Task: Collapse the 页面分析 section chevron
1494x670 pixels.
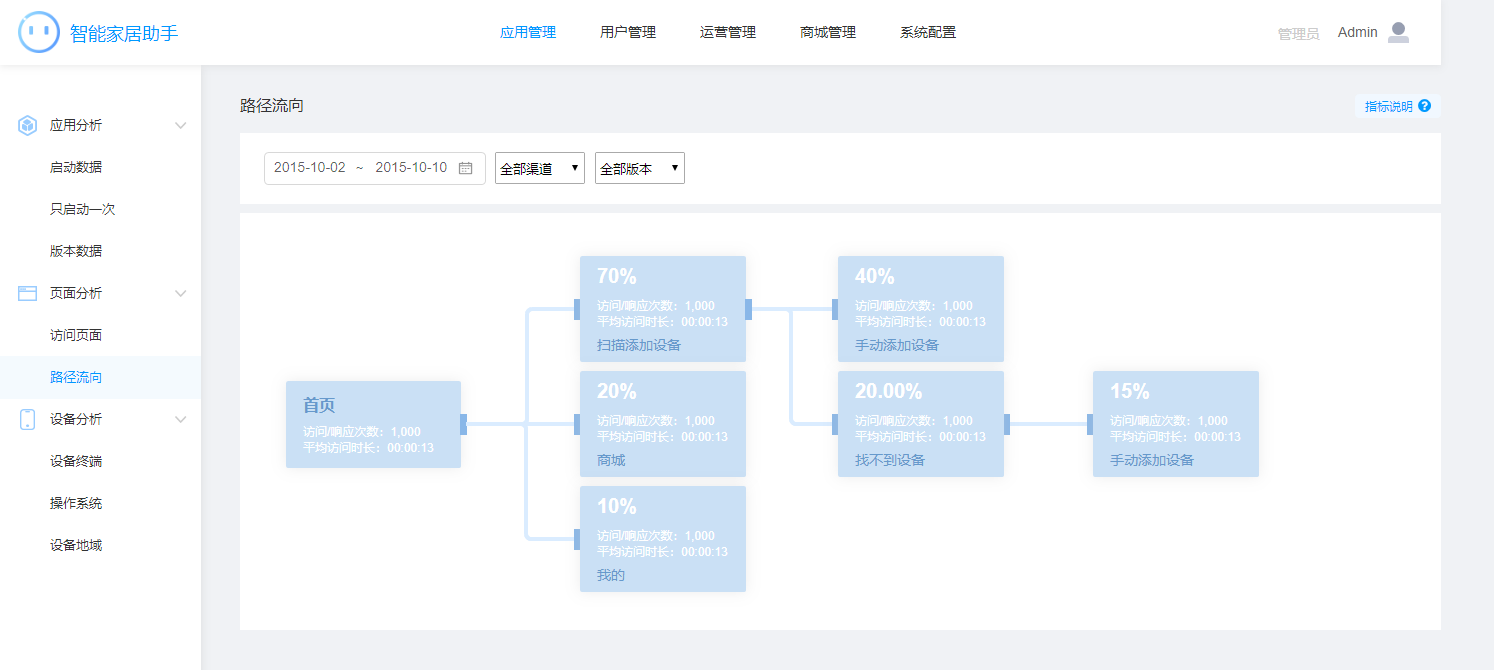Action: pyautogui.click(x=181, y=293)
